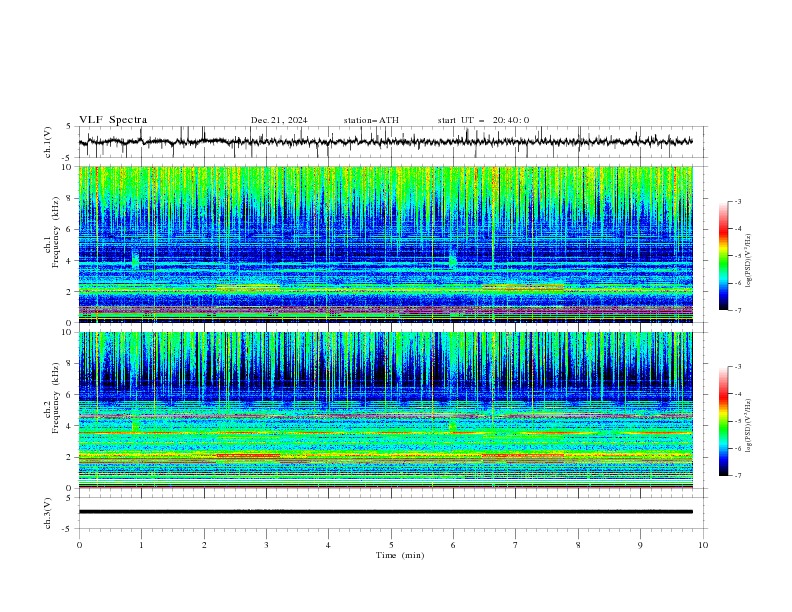Click the ch.2 spectrogram panel

(386, 410)
